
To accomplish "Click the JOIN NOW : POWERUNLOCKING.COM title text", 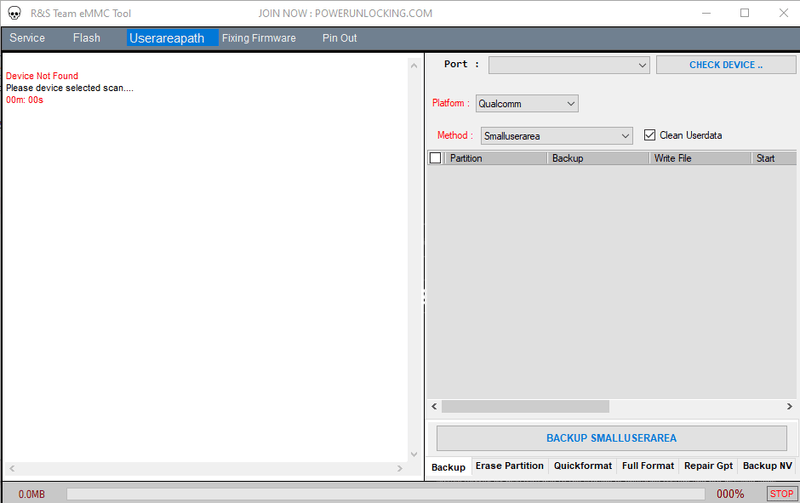I will tap(345, 13).
